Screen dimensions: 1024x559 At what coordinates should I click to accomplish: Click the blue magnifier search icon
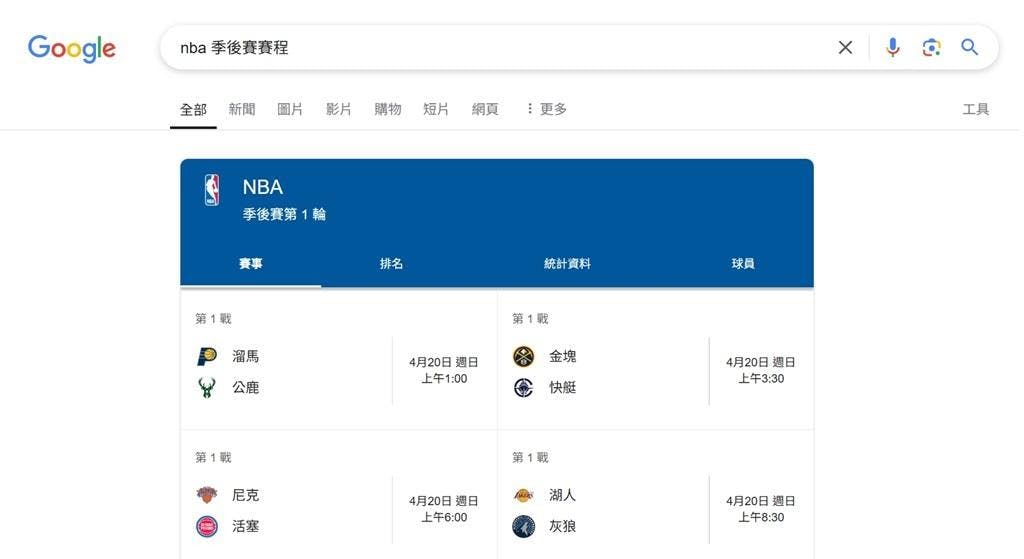970,47
